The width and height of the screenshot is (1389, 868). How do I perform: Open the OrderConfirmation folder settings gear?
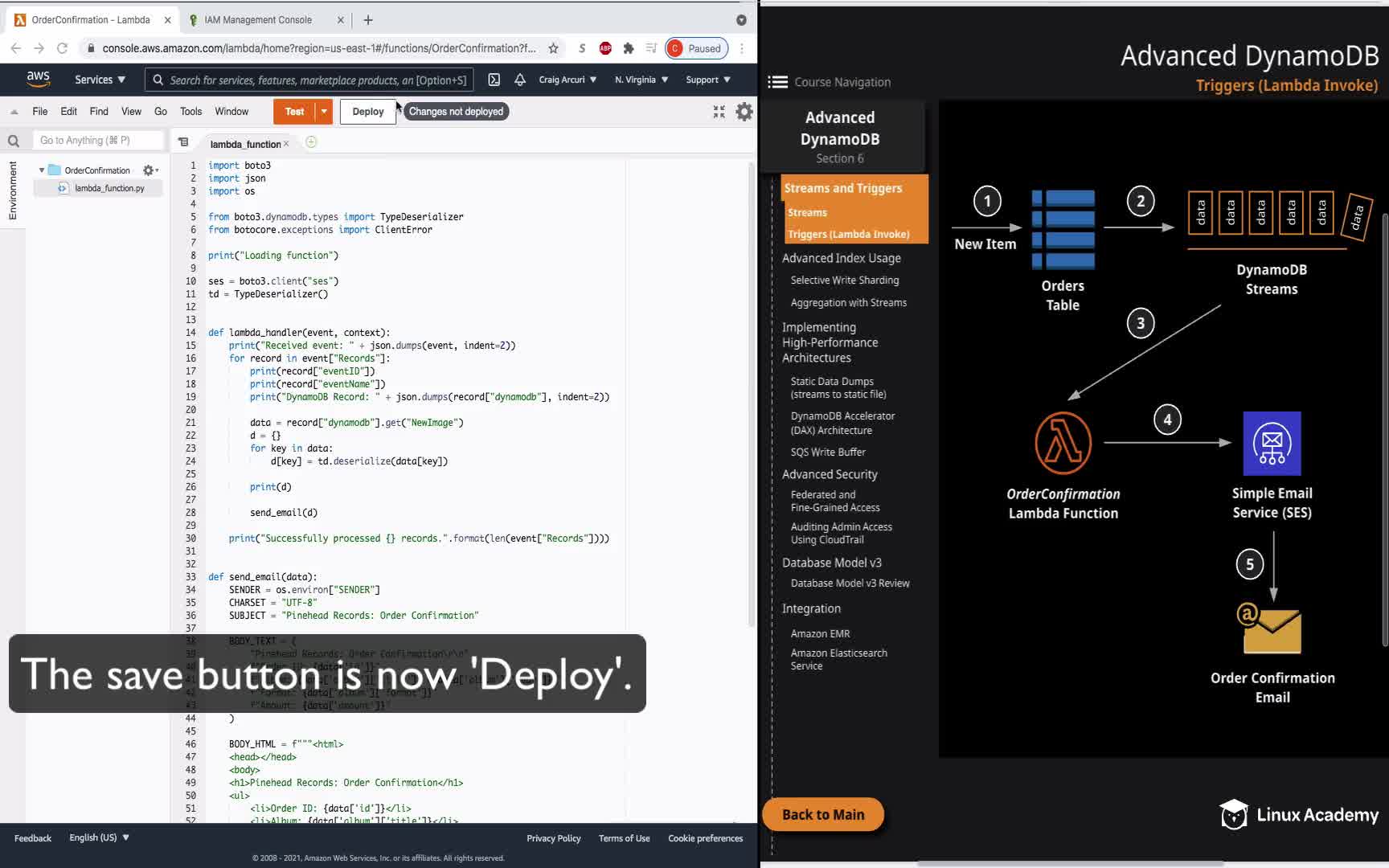point(150,170)
